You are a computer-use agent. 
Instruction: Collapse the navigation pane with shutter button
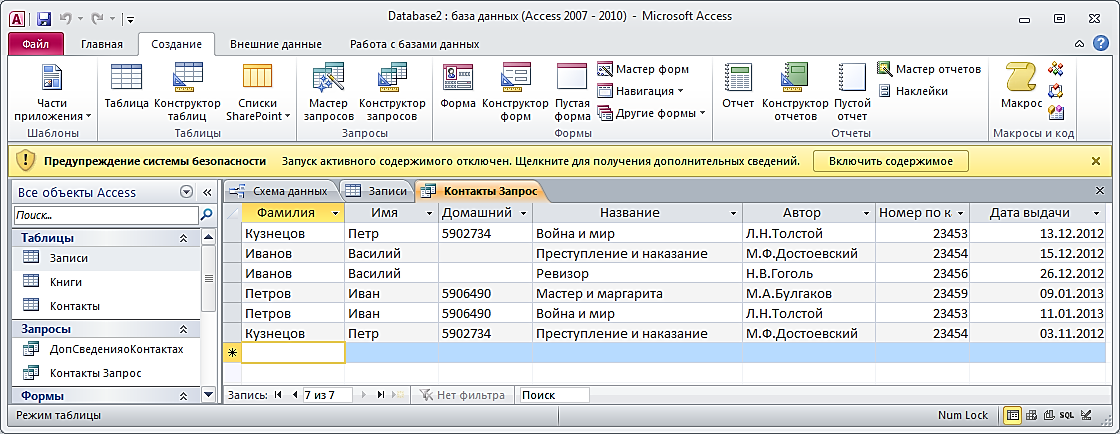[x=208, y=192]
